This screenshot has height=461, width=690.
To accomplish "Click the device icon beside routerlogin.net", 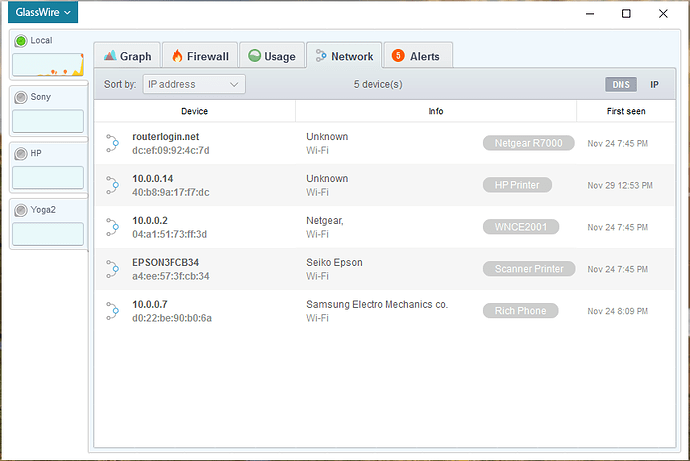I will (112, 143).
